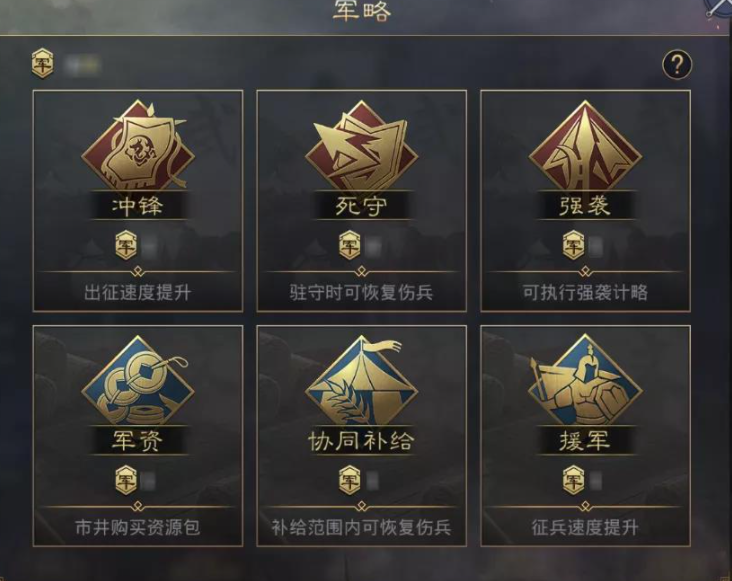Click the 协同补给 name label
The height and width of the screenshot is (581, 732).
[x=362, y=441]
